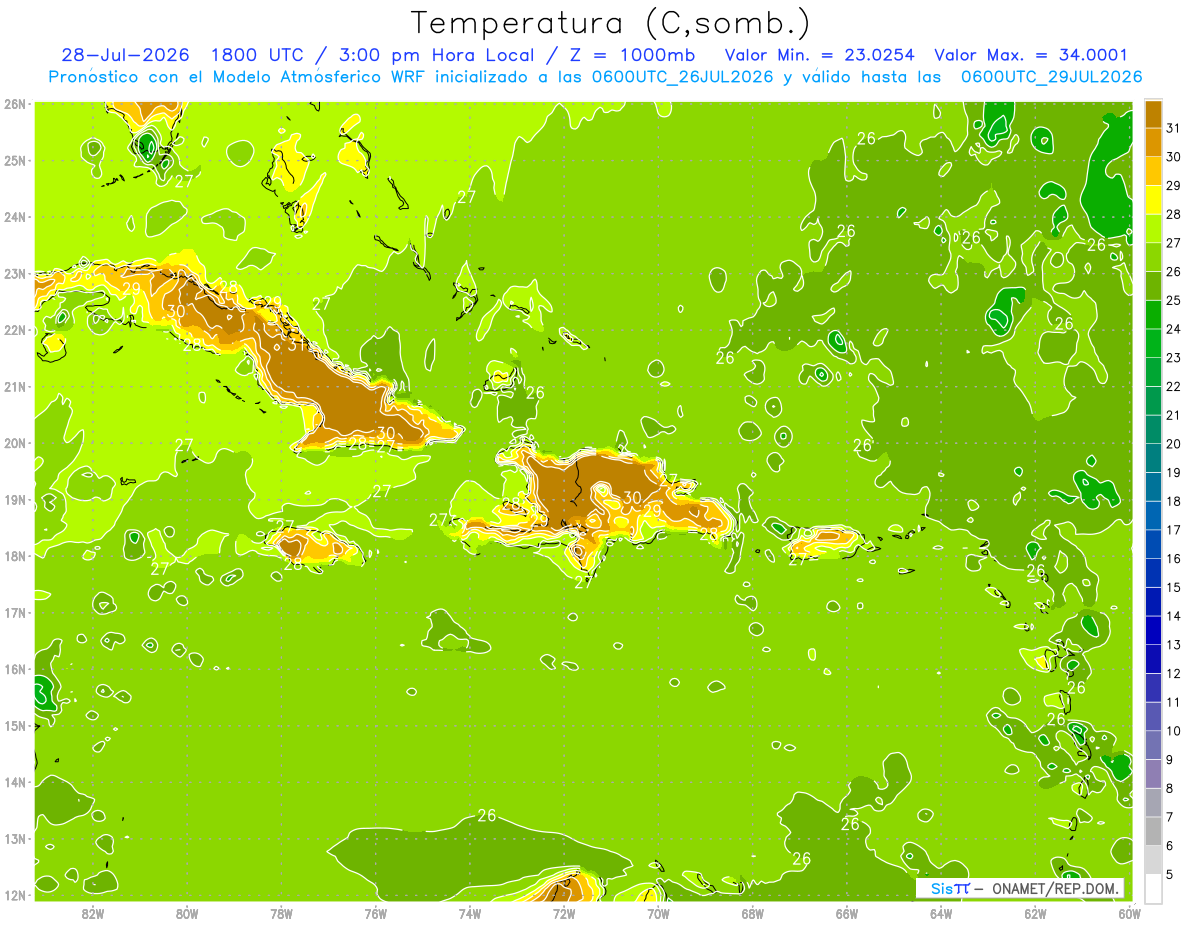Click the "15N" latitude axis label

pos(14,725)
